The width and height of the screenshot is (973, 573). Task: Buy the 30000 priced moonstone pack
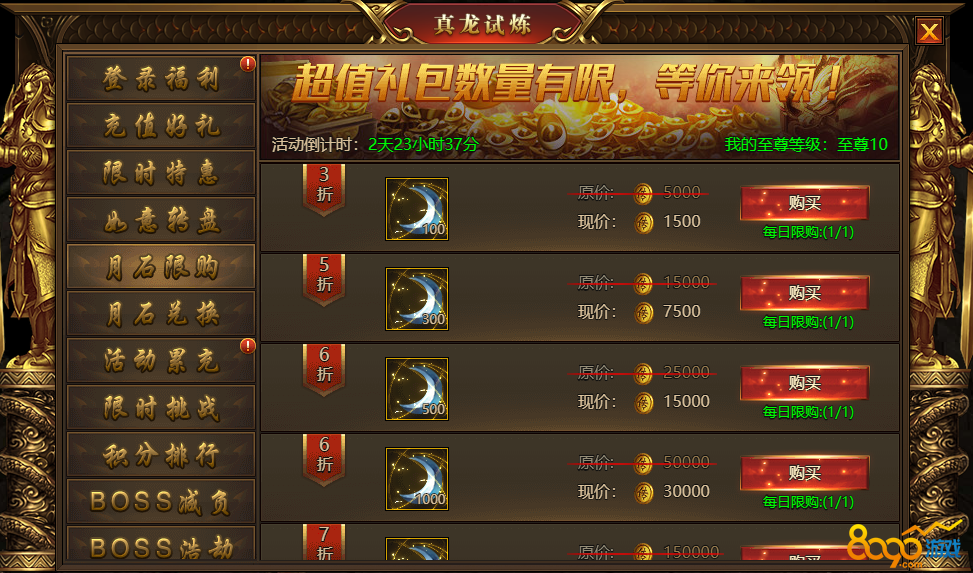click(805, 473)
